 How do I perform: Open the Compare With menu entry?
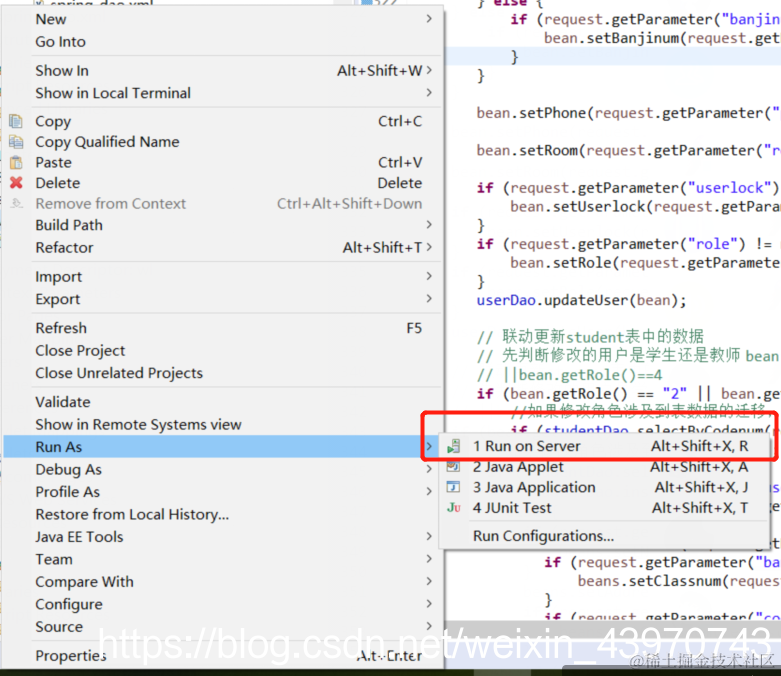coord(222,581)
